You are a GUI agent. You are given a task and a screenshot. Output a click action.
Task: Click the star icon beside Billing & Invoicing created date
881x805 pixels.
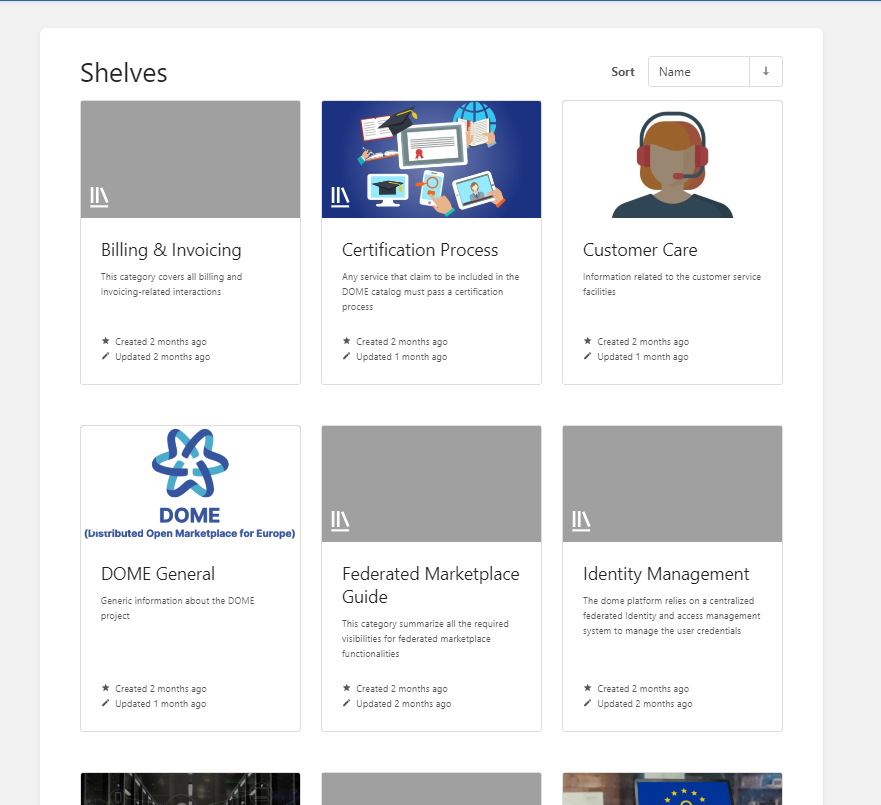pyautogui.click(x=106, y=342)
